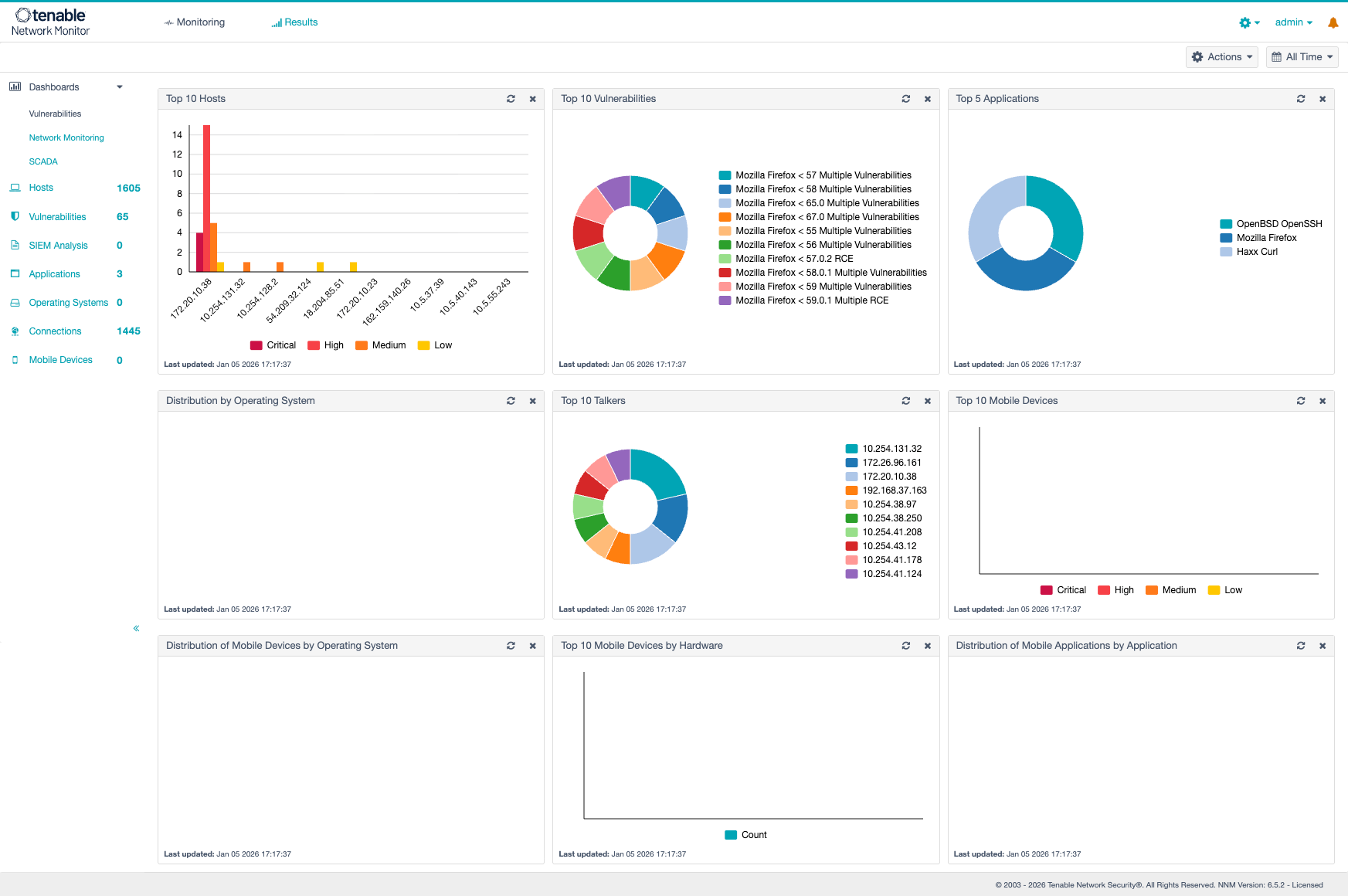The image size is (1348, 896).
Task: Open the All Time range dropdown
Action: (x=1302, y=57)
